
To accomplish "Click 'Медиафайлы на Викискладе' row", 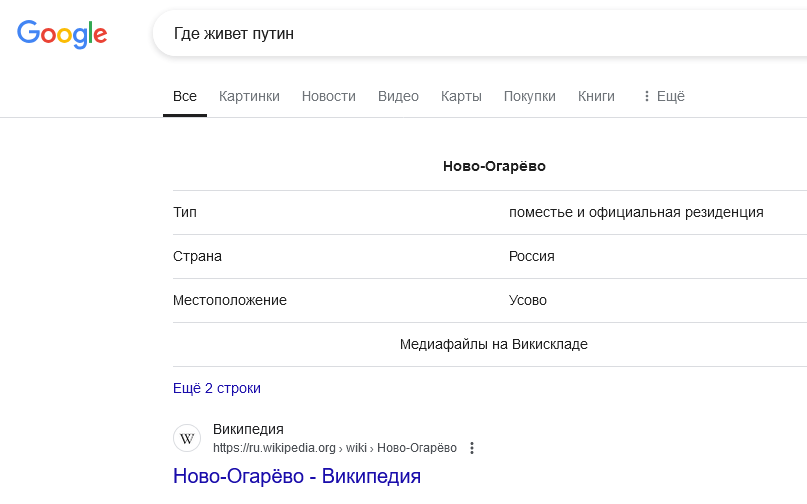I will pos(494,344).
